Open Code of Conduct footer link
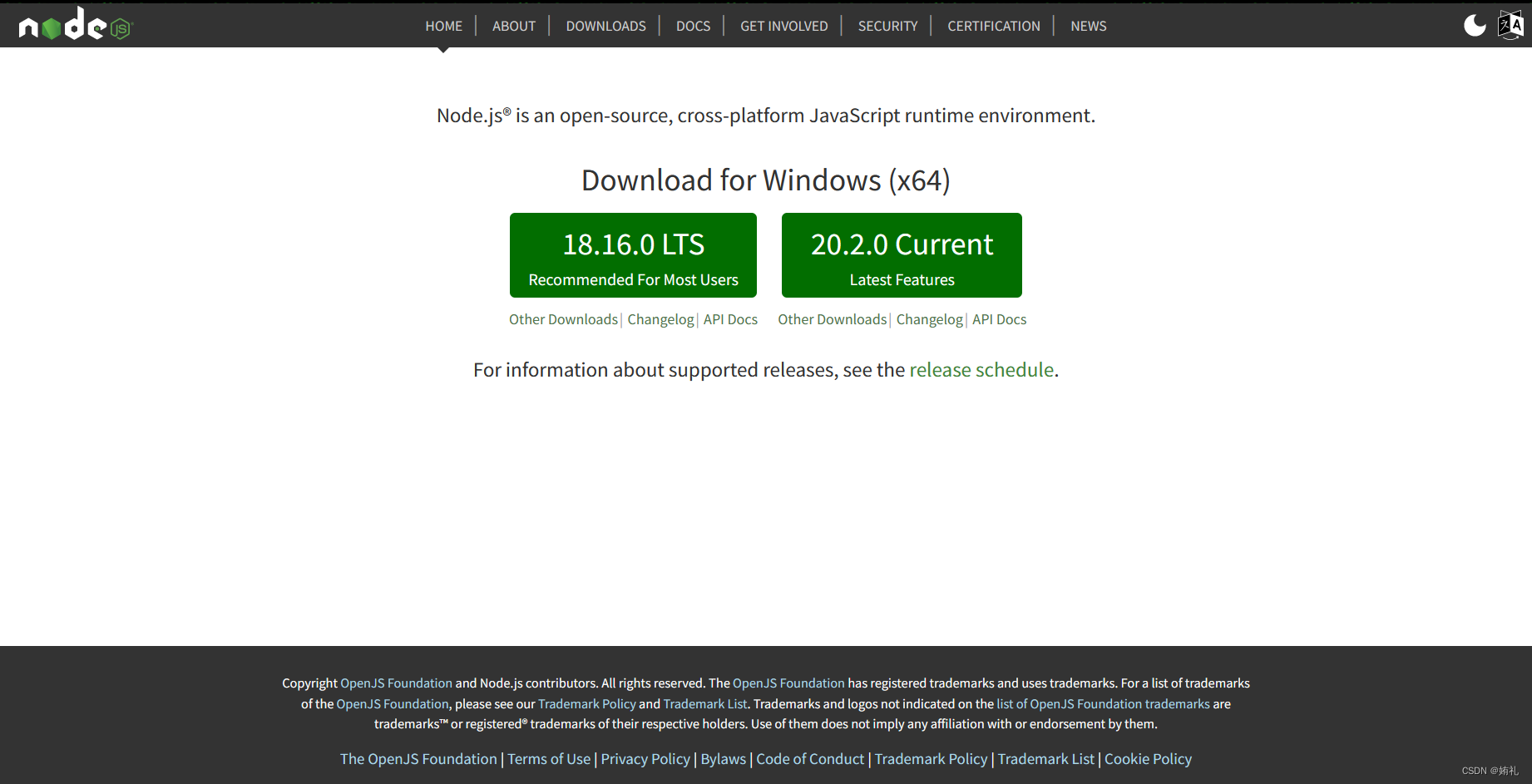This screenshot has width=1532, height=784. pos(810,759)
